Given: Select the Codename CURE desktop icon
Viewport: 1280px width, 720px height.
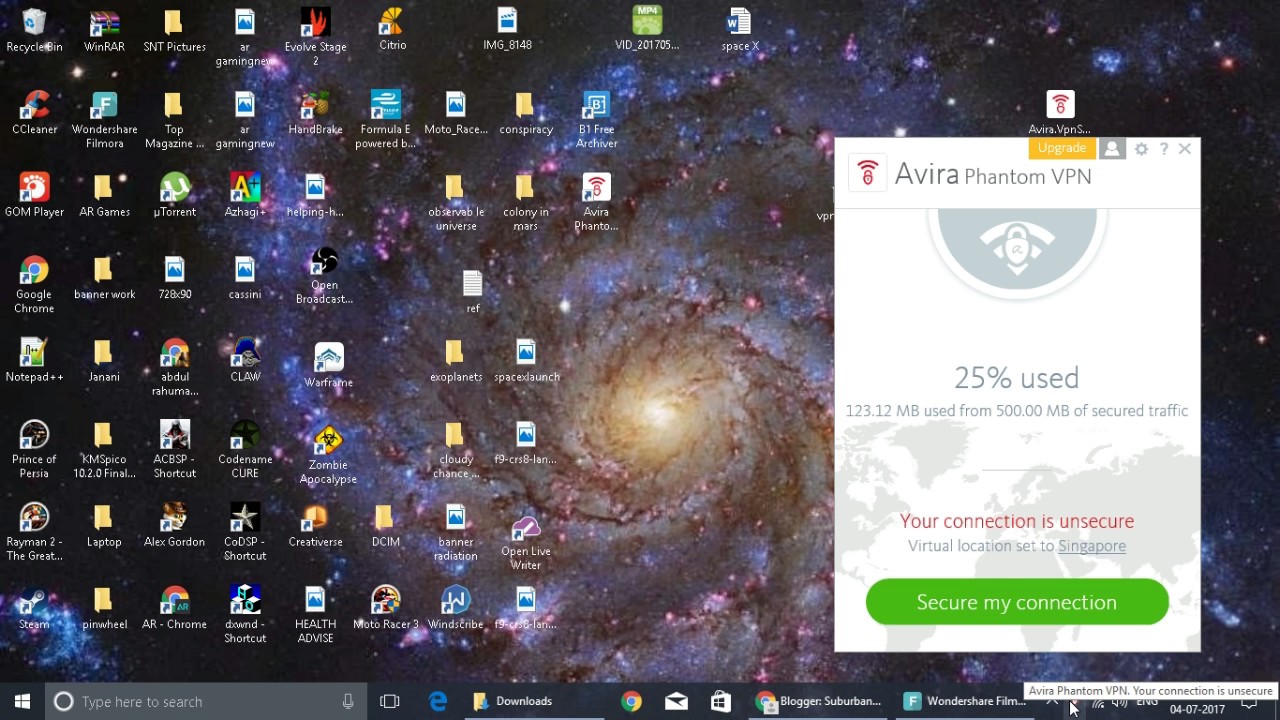Looking at the screenshot, I should pos(245,450).
